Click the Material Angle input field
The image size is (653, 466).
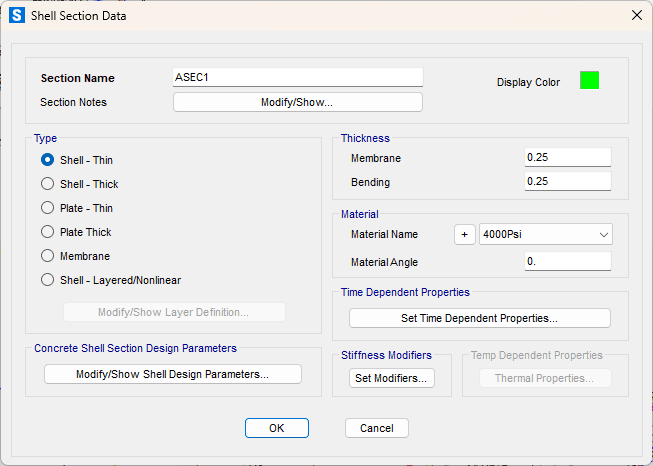[568, 262]
